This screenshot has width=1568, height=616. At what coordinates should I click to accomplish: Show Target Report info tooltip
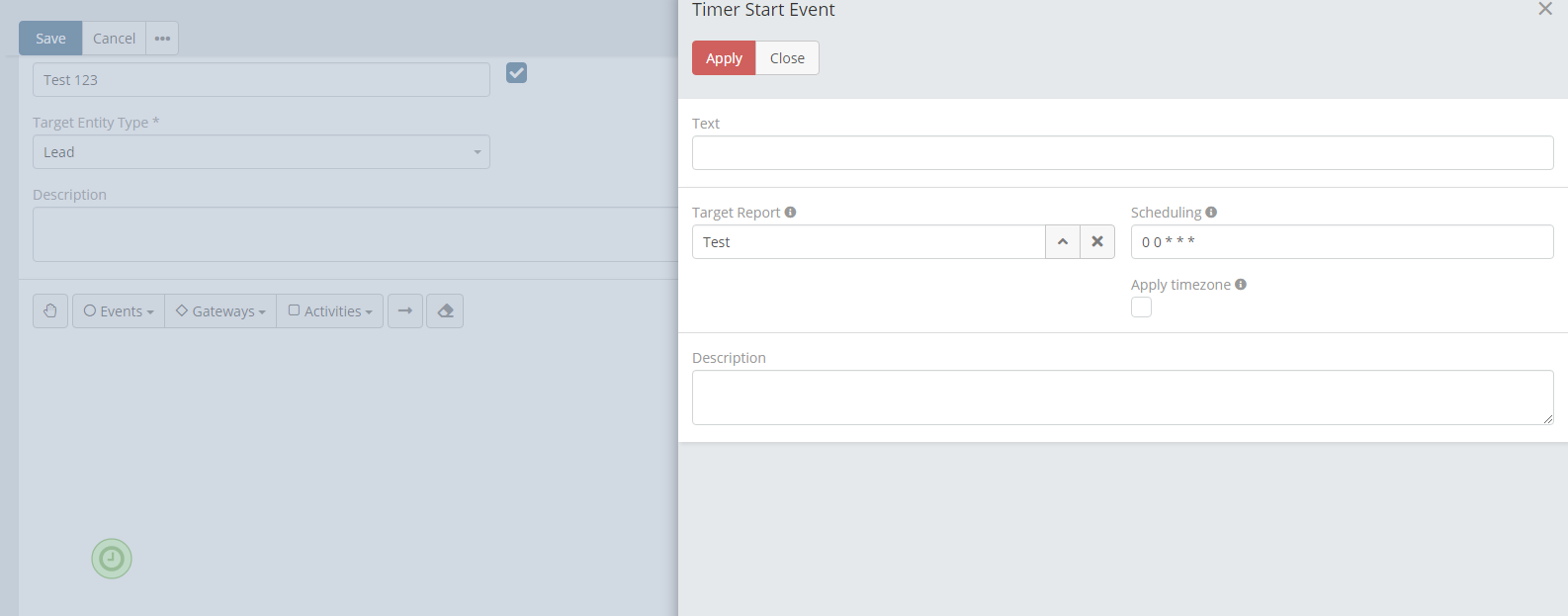click(790, 213)
